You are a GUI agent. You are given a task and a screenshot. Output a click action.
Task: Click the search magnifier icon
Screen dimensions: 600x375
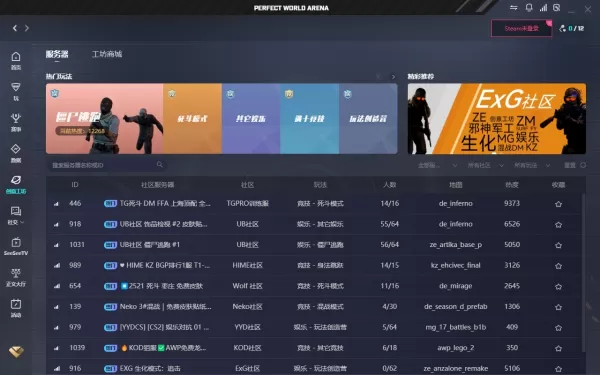tap(160, 165)
